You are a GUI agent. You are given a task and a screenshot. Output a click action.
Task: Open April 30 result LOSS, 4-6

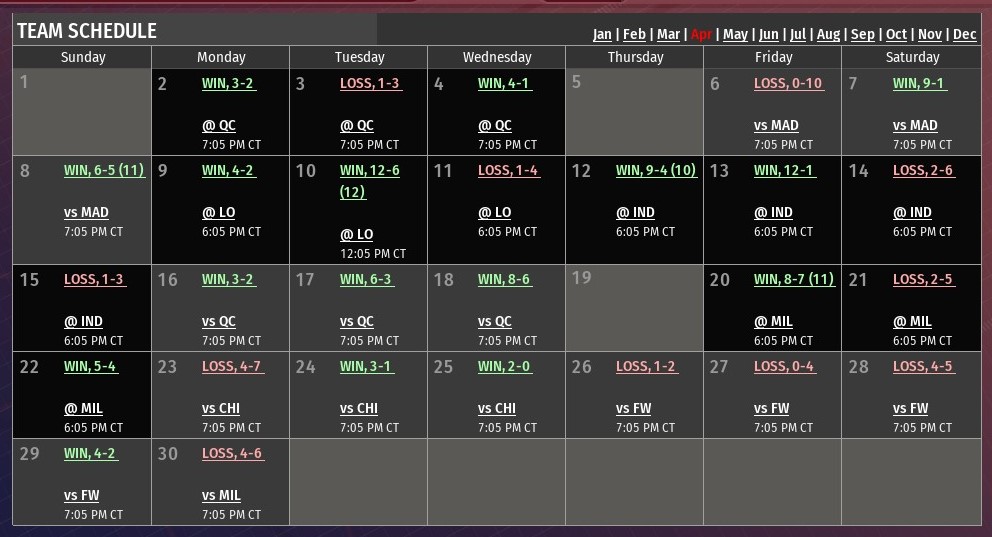(x=233, y=454)
